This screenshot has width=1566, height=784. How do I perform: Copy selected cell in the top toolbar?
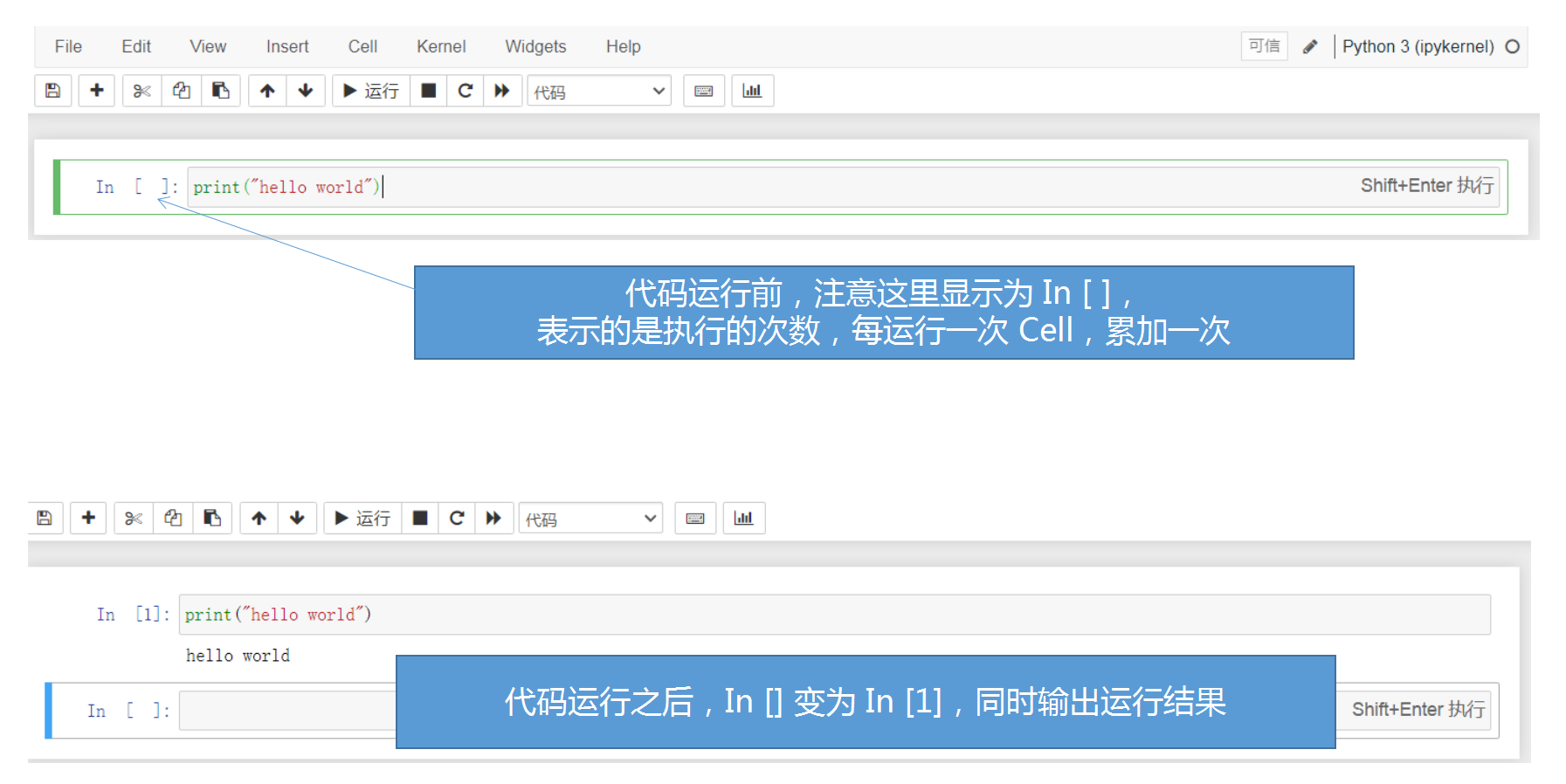pos(182,91)
